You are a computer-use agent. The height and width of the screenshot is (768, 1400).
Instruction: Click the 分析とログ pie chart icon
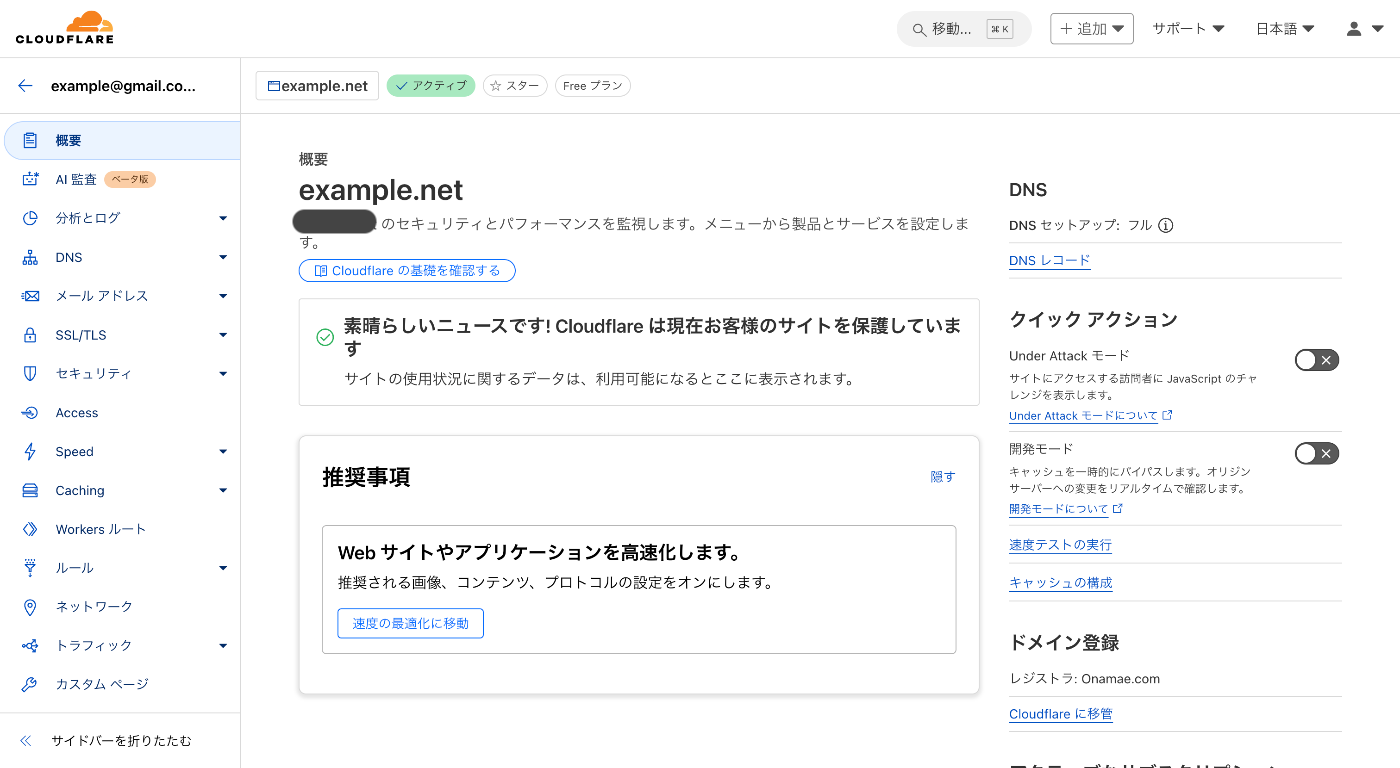30,218
